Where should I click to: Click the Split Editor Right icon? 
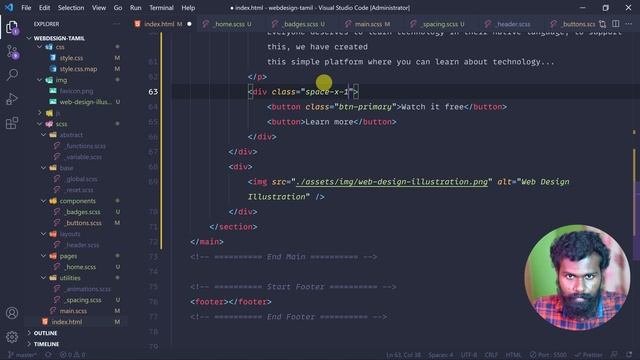click(616, 24)
